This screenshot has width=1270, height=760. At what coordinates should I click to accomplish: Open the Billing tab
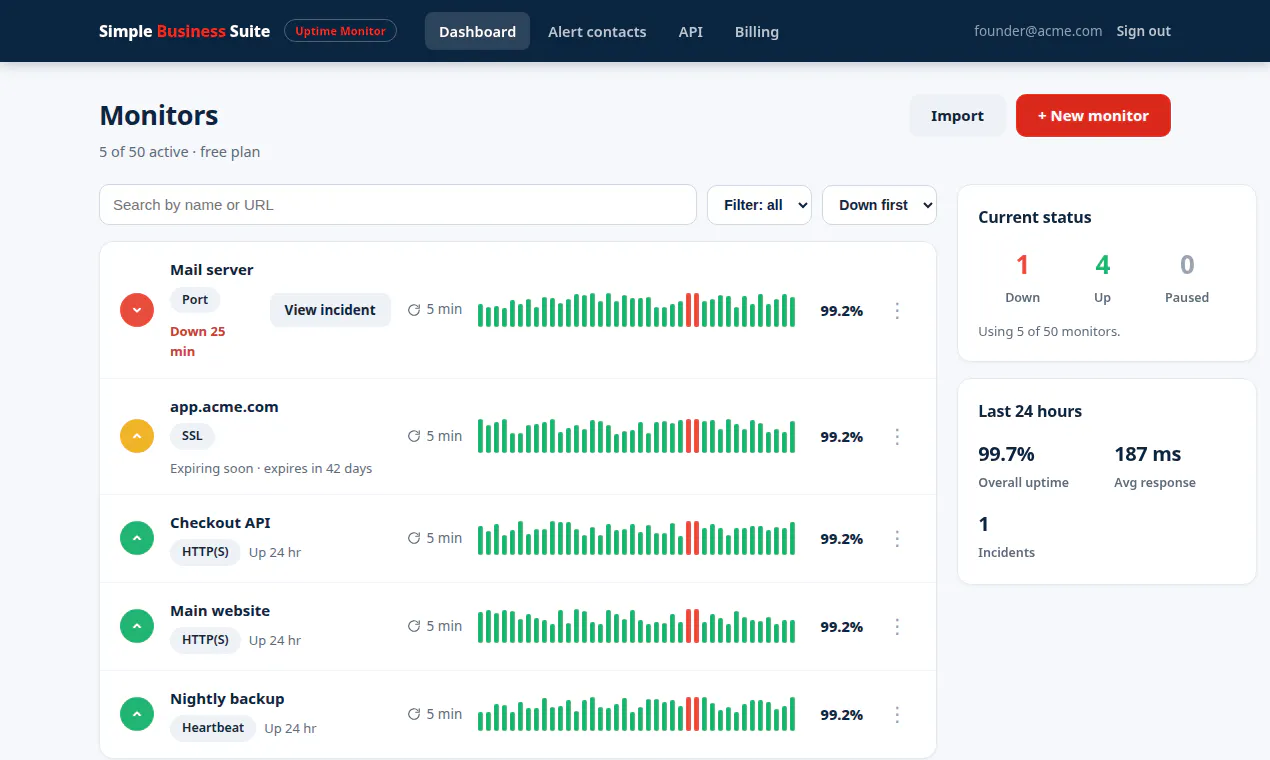click(757, 31)
